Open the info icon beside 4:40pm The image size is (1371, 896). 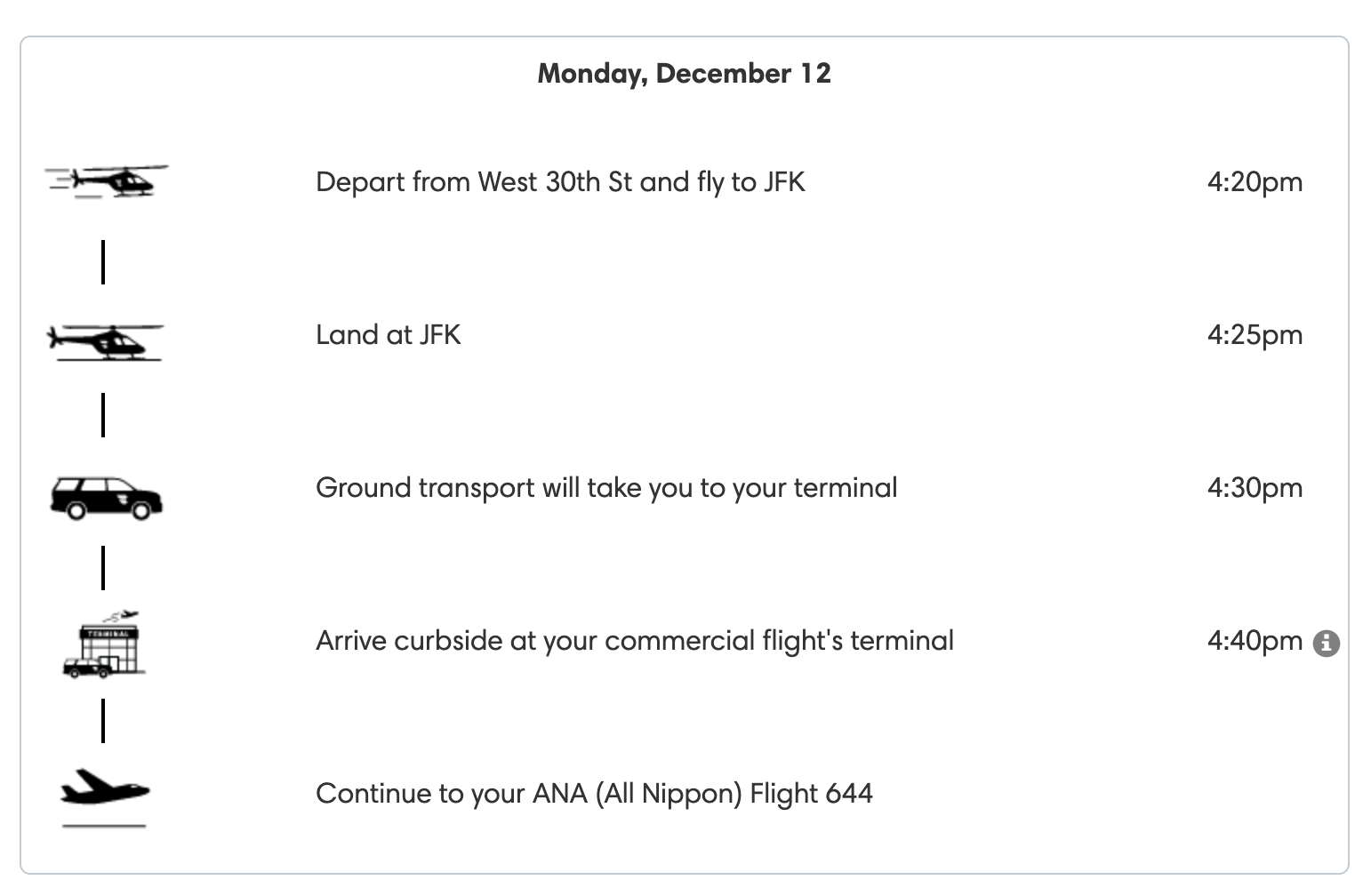tap(1327, 643)
